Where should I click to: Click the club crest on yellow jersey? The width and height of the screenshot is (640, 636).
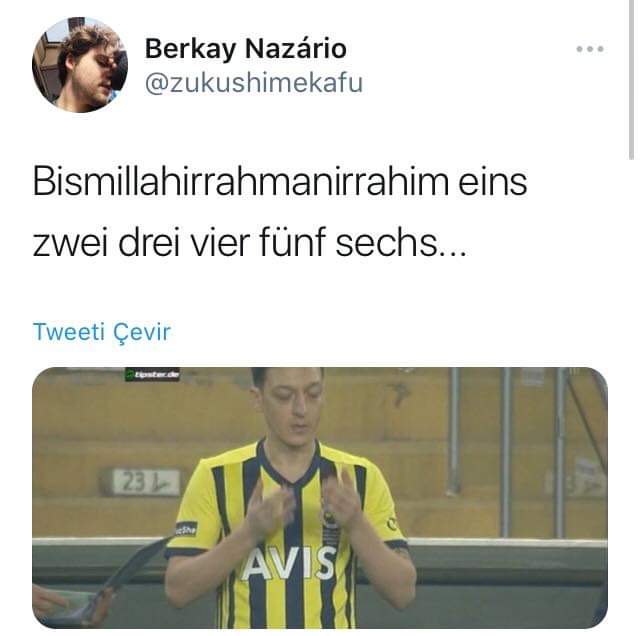[x=329, y=522]
